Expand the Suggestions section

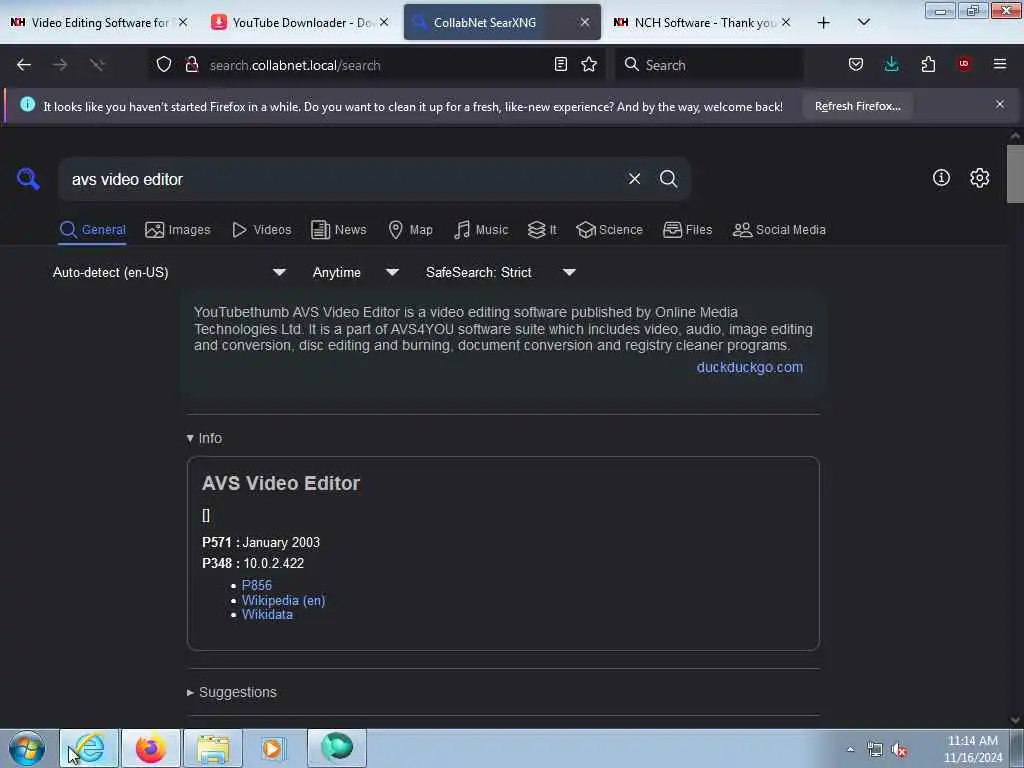pos(232,692)
